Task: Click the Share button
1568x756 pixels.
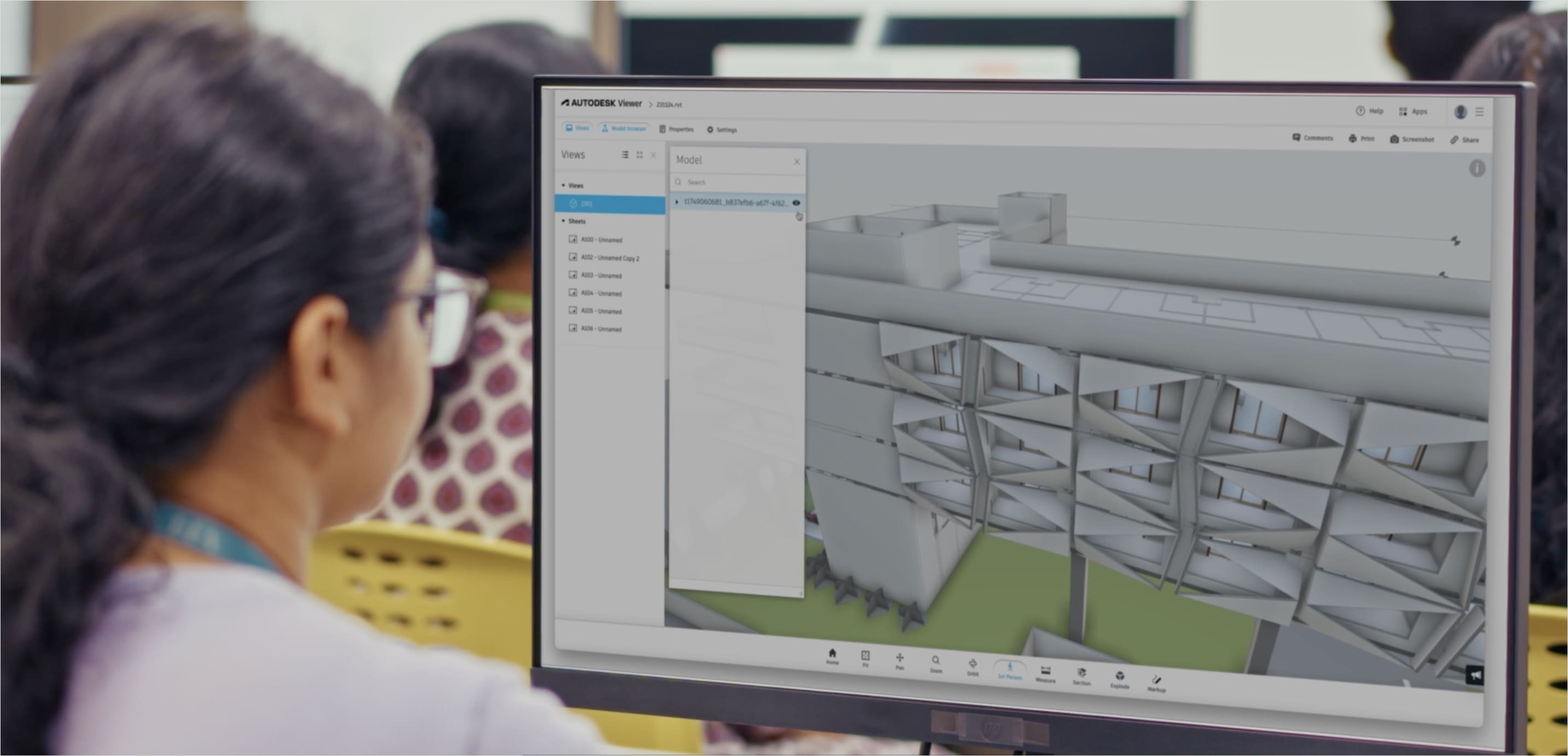Action: click(1465, 140)
